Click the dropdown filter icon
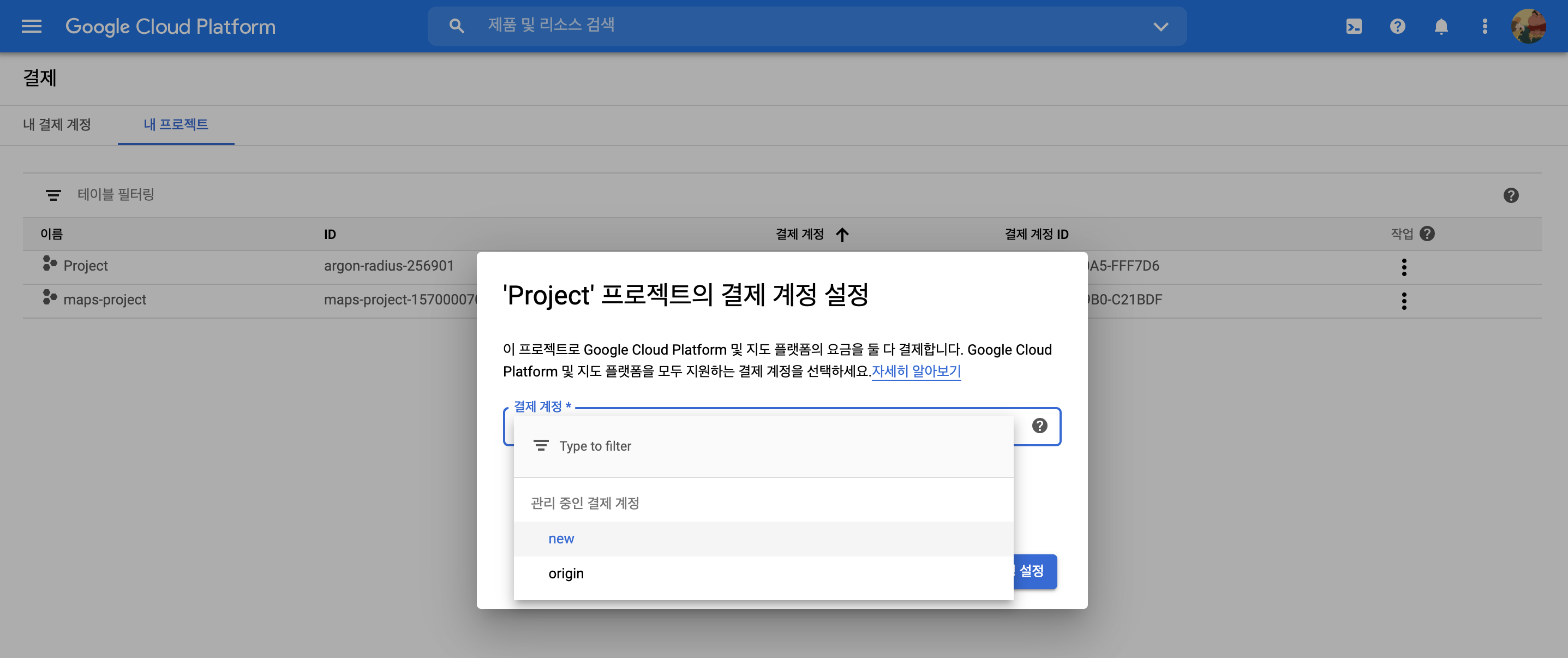 (x=541, y=446)
